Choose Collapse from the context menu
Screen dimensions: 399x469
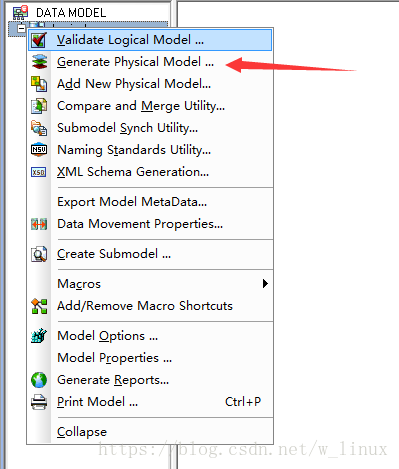(x=82, y=432)
